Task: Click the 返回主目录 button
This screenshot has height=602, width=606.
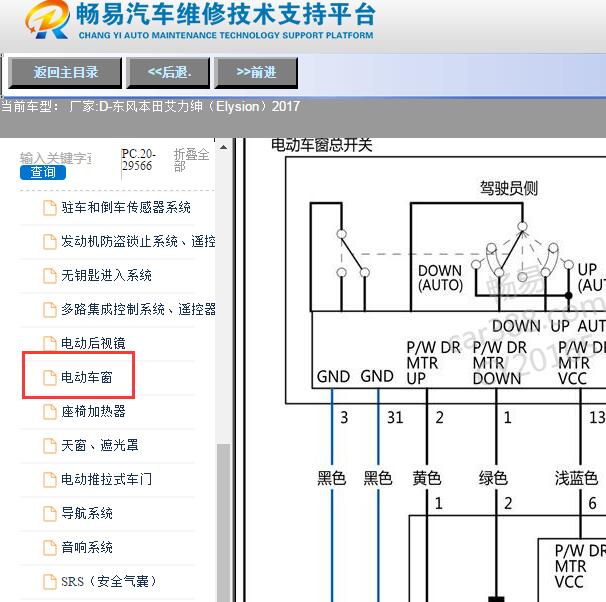Action: pyautogui.click(x=65, y=73)
